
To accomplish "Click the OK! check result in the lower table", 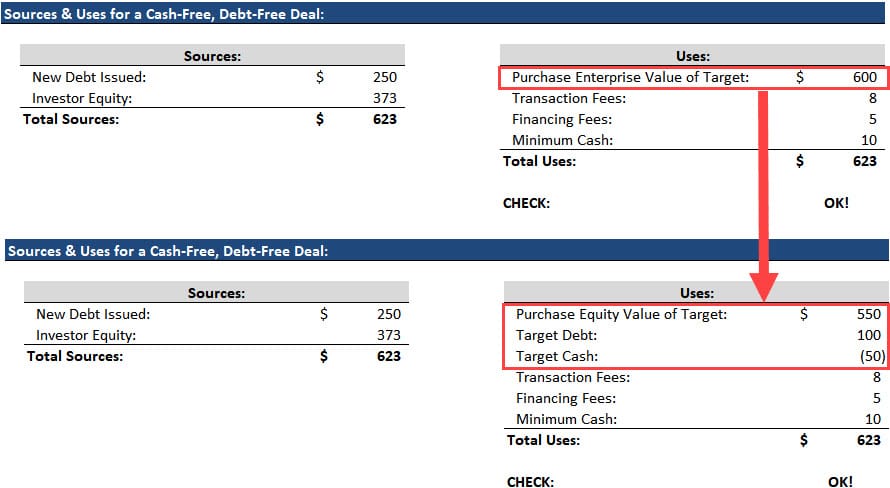I will point(840,481).
